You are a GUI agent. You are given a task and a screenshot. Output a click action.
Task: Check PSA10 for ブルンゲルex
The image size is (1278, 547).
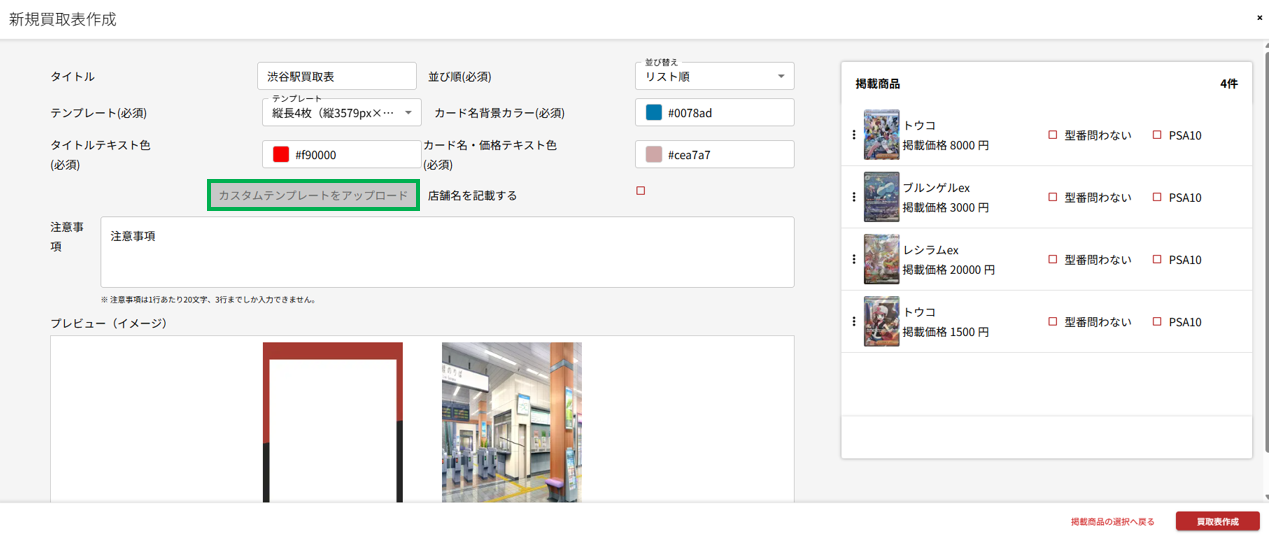pyautogui.click(x=1157, y=197)
